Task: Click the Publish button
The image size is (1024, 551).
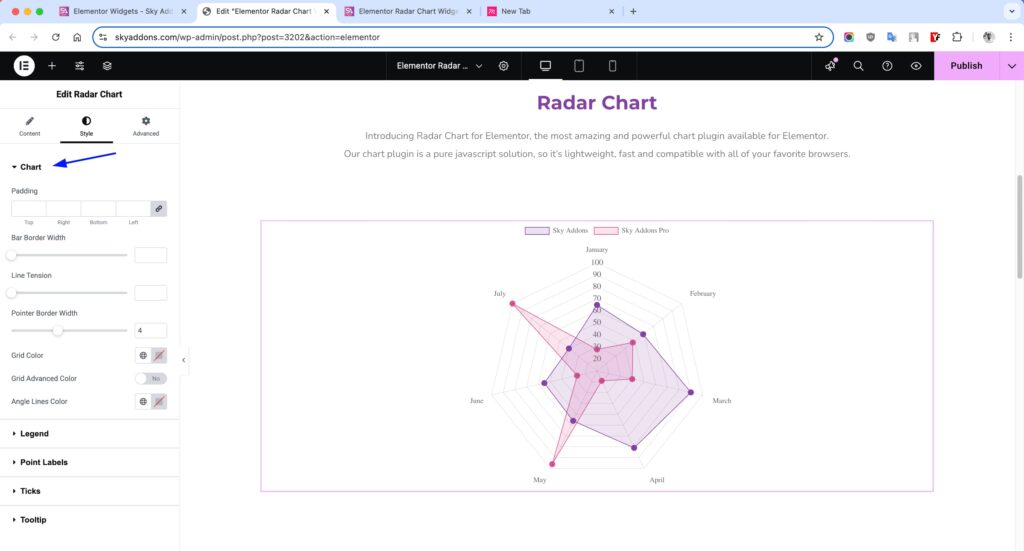Action: coord(966,66)
